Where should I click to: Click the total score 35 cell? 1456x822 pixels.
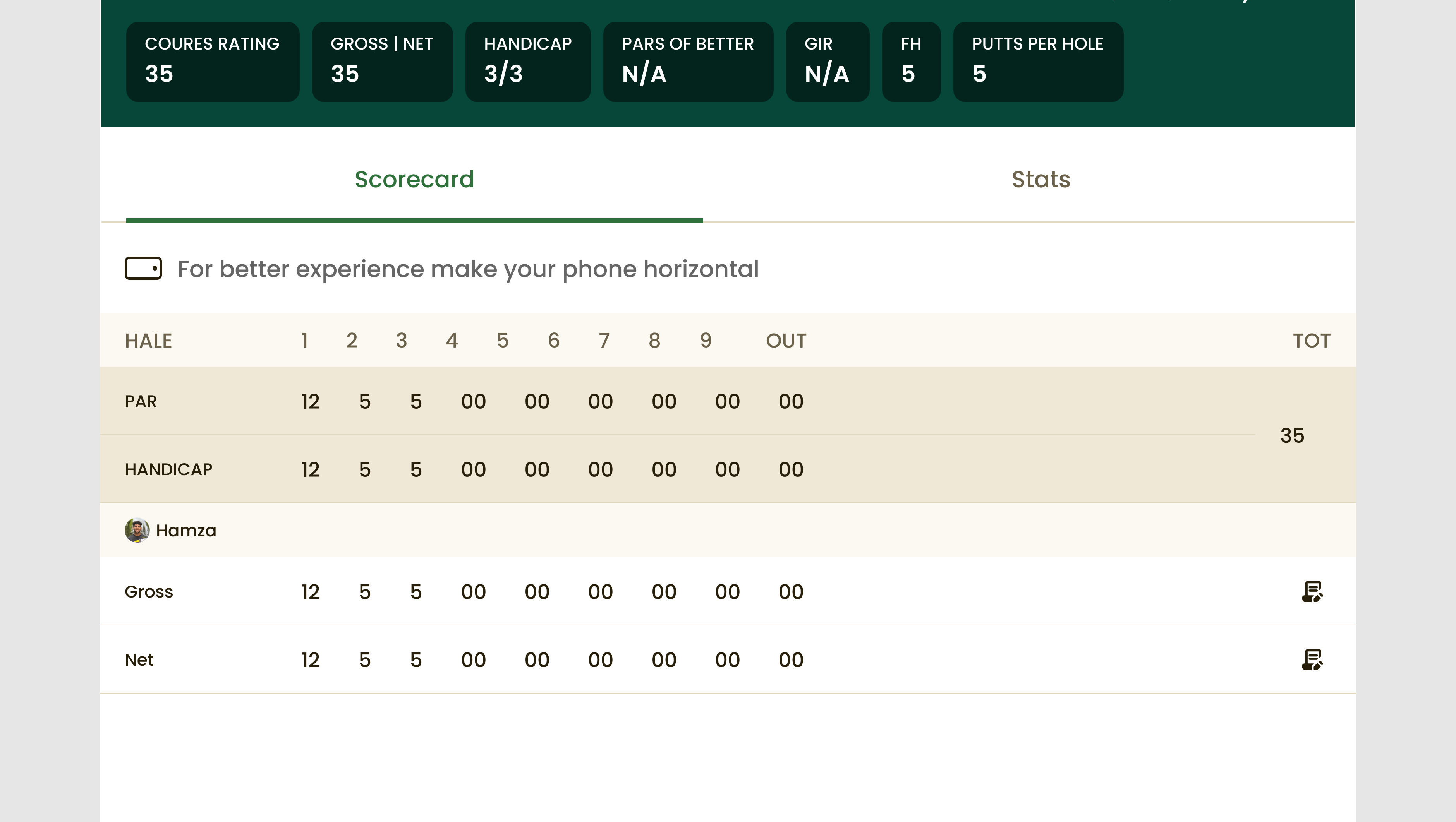point(1292,436)
